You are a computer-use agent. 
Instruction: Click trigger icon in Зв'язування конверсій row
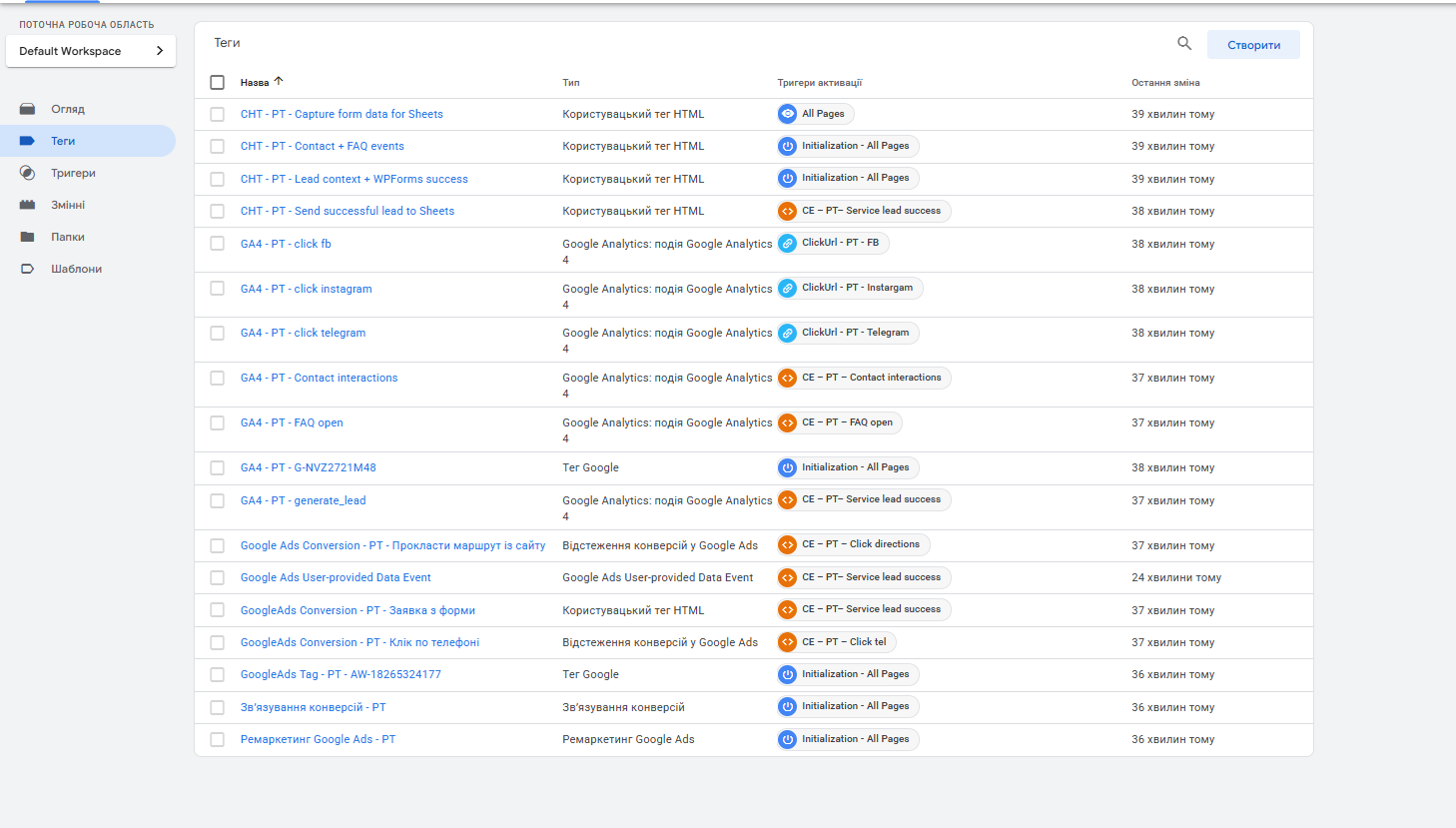point(788,706)
